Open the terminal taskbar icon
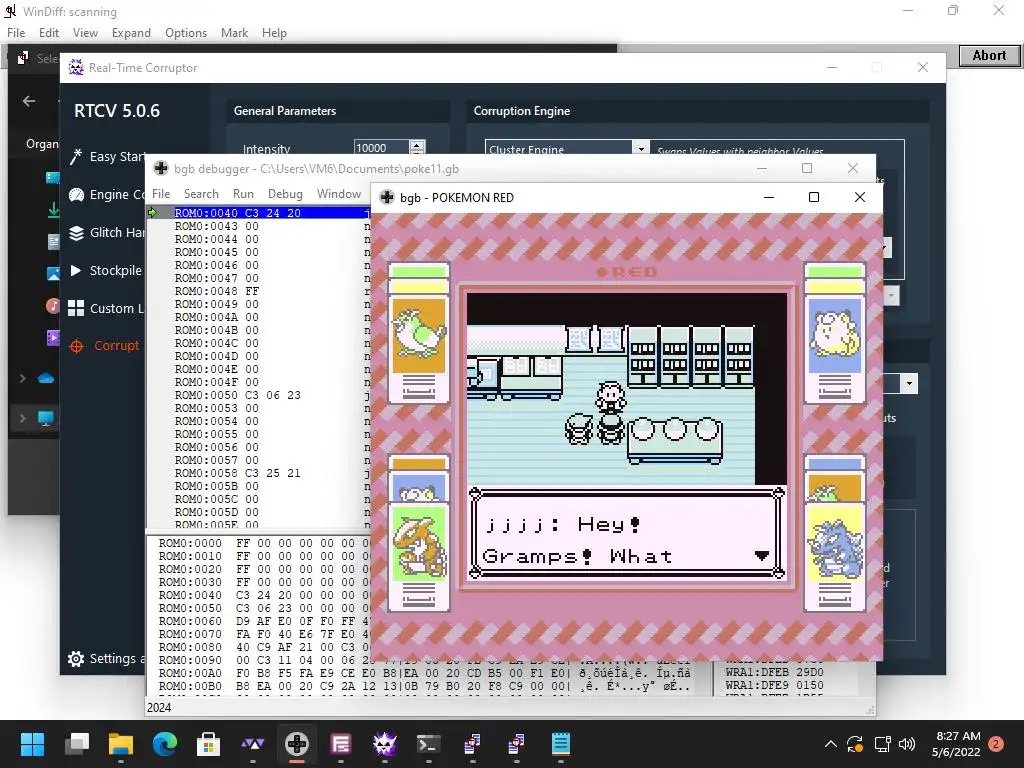 coord(428,744)
